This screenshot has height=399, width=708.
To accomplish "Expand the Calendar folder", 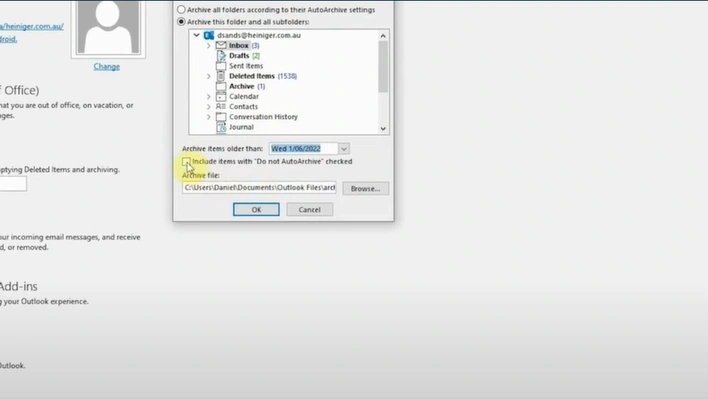I will click(209, 97).
